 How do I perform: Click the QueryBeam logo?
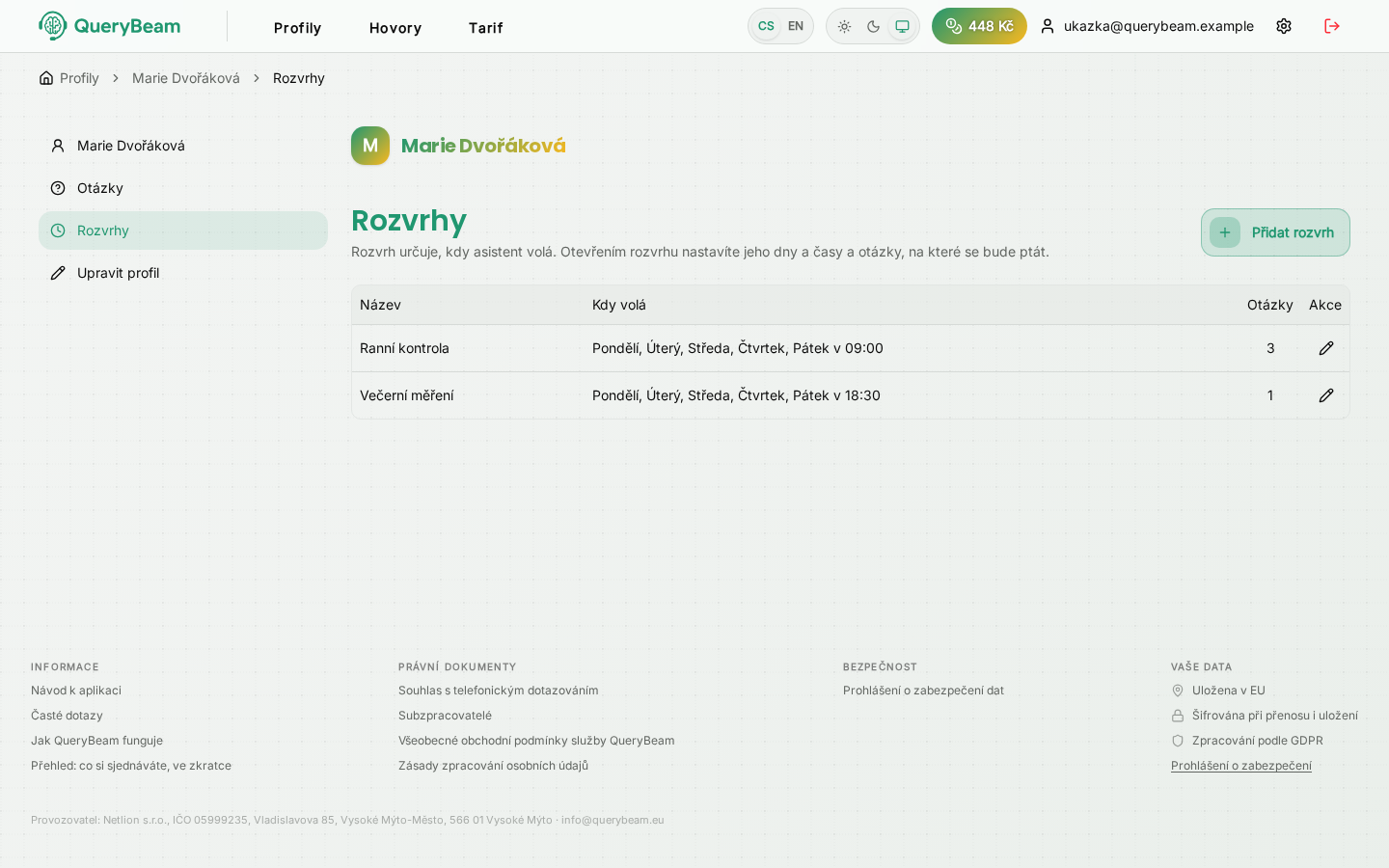[x=109, y=26]
